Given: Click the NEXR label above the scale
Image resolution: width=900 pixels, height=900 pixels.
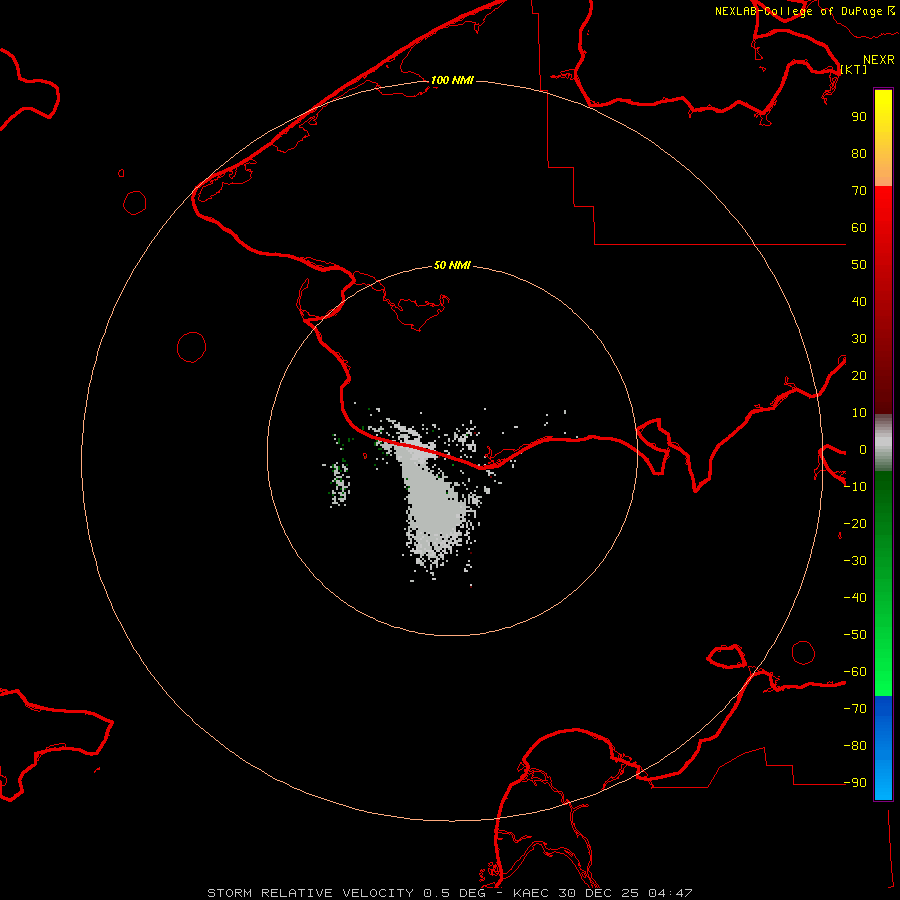Looking at the screenshot, I should coord(879,60).
